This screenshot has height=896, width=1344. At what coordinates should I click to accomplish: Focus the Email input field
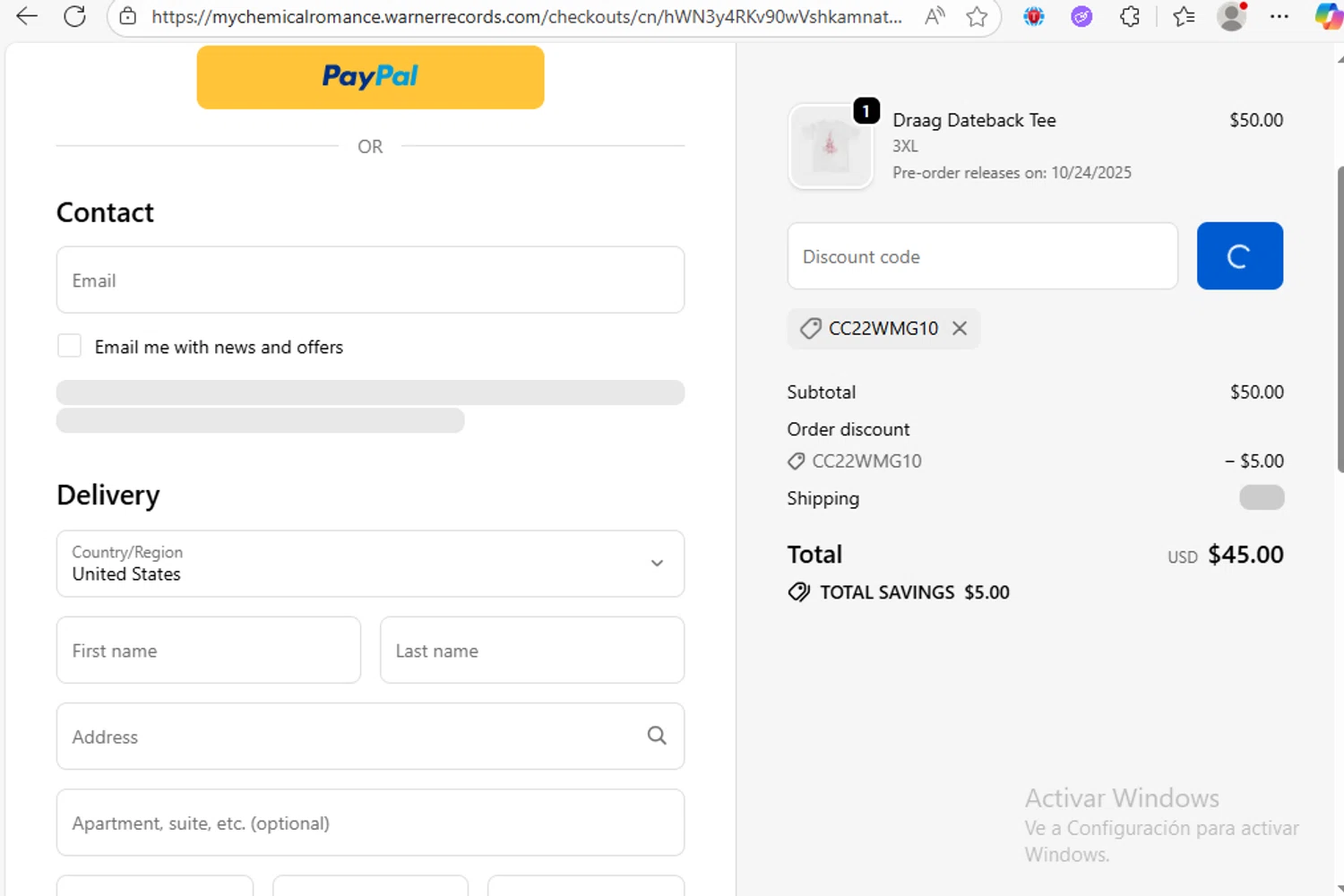[370, 280]
